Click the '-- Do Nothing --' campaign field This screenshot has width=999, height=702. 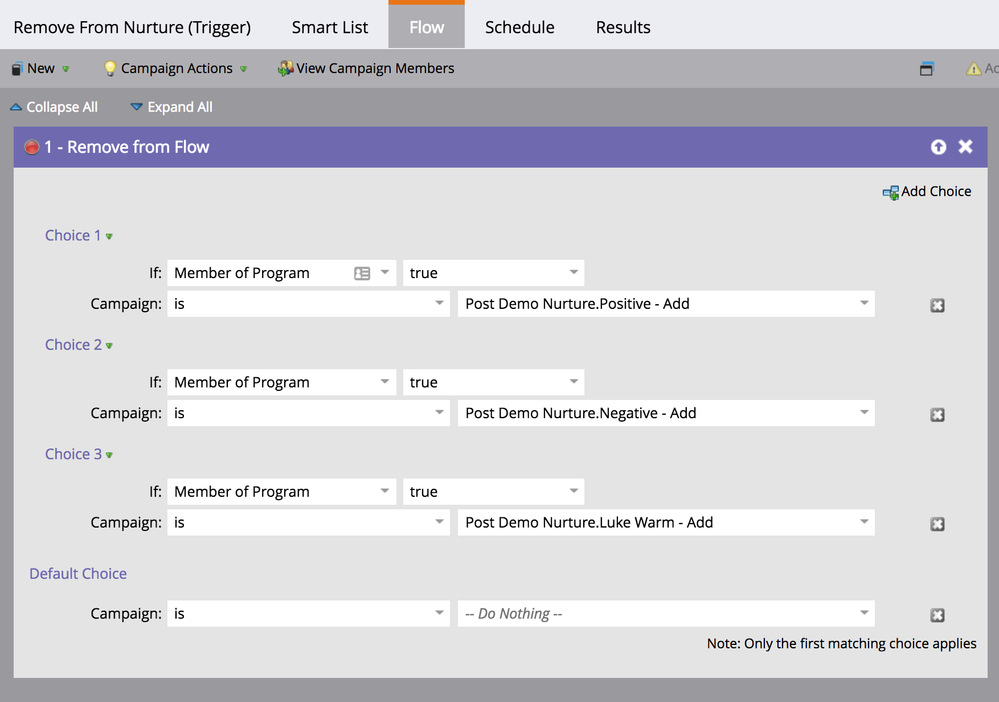pos(664,613)
